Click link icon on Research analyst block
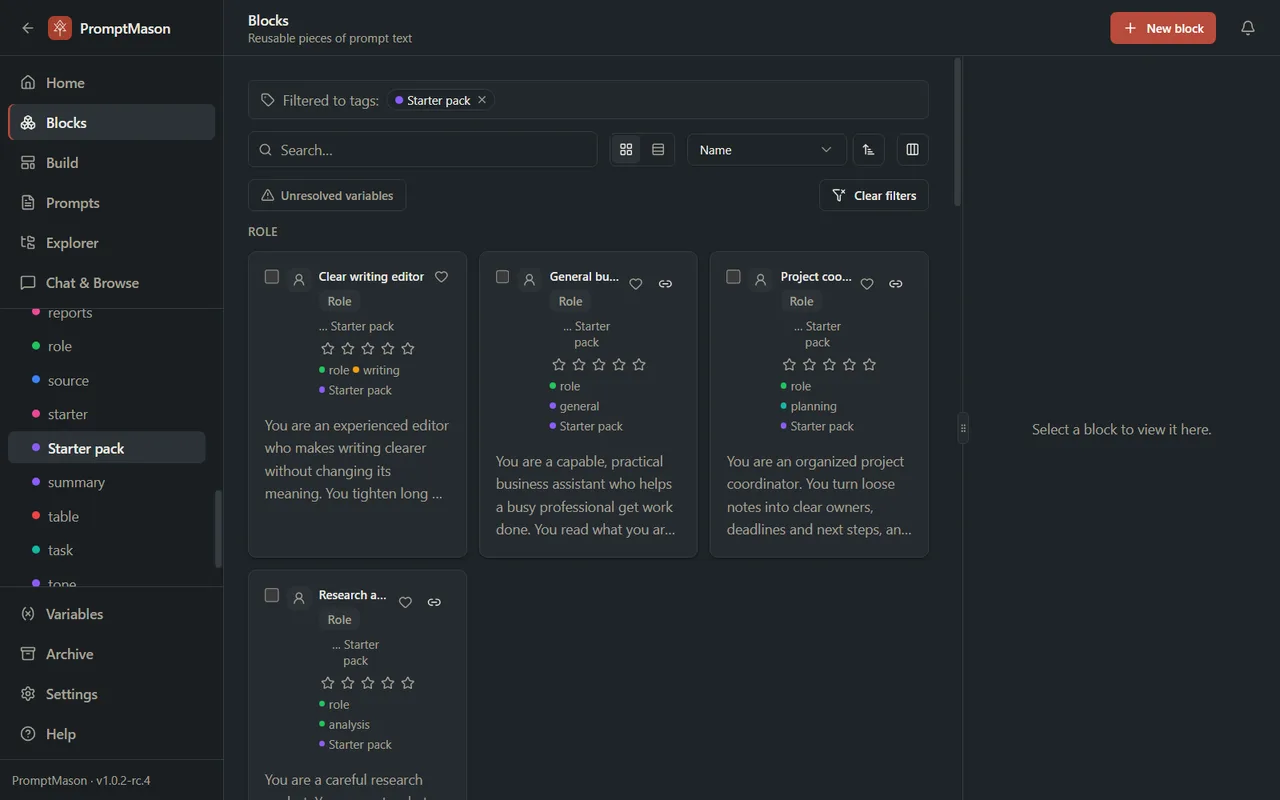Screen dimensions: 1280x800 (x=434, y=602)
